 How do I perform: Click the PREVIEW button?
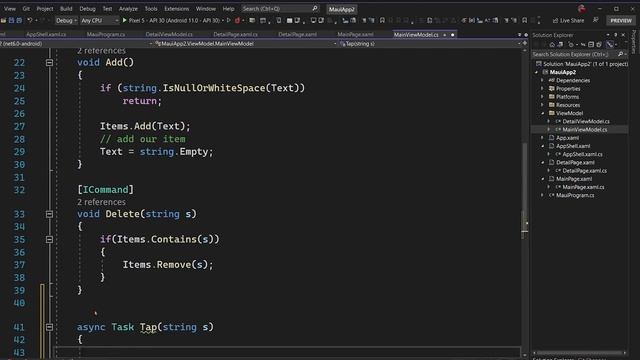621,20
